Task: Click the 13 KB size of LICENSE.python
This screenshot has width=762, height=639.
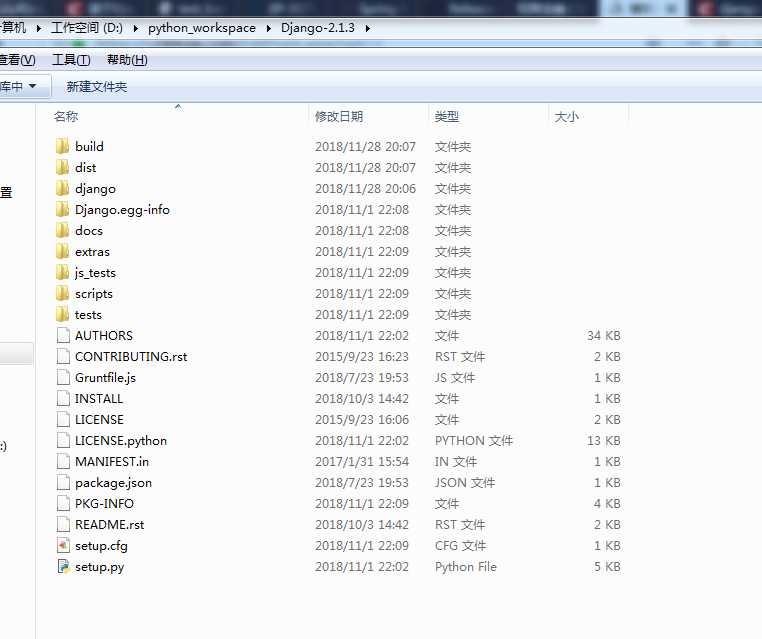Action: point(604,441)
